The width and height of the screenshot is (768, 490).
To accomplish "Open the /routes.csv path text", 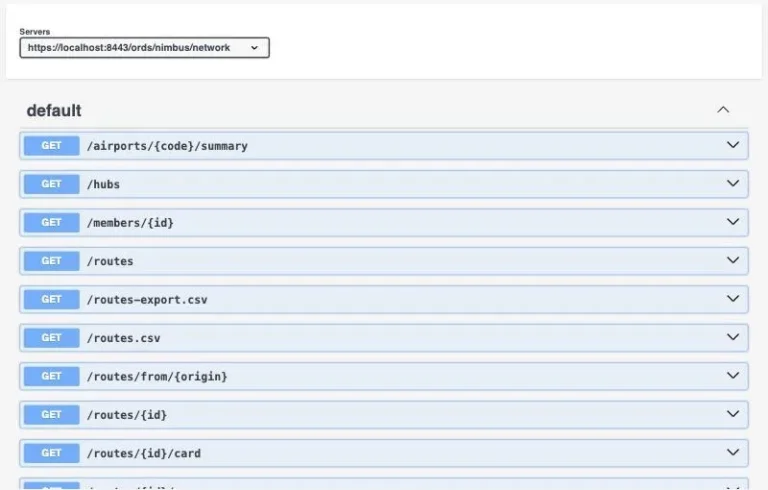I will tap(123, 338).
